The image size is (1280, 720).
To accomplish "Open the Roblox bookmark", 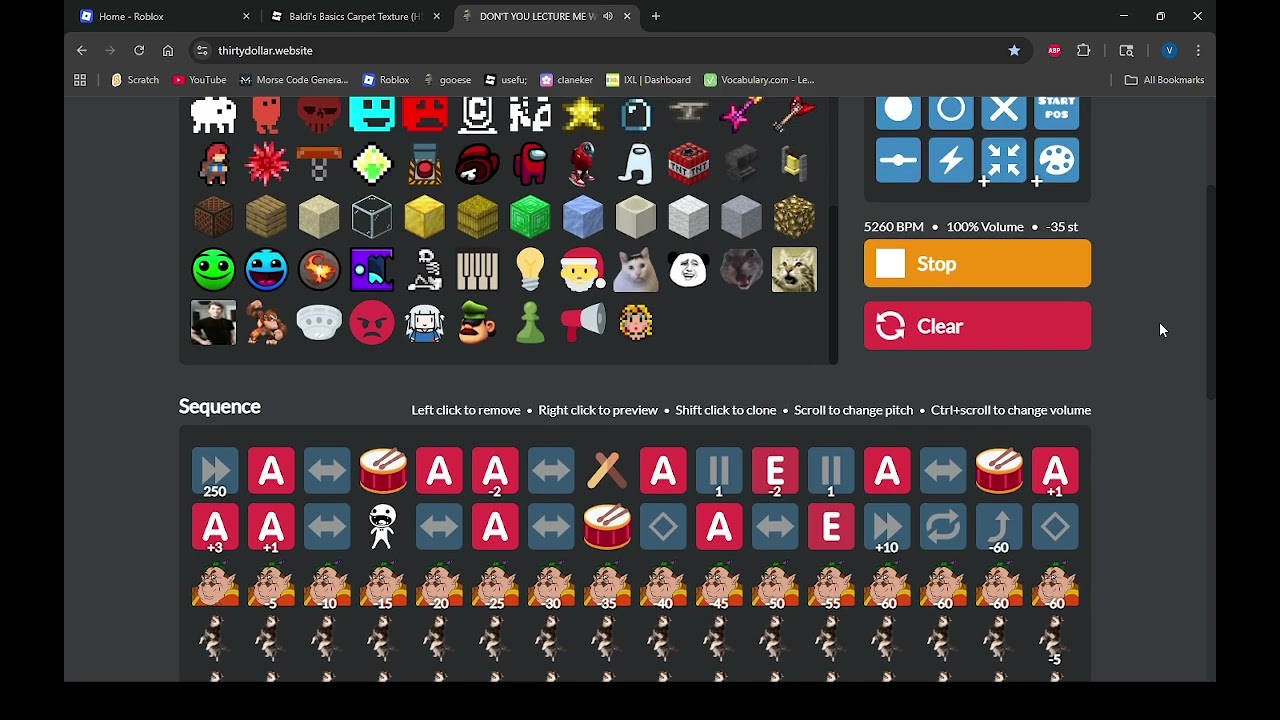I will 386,80.
